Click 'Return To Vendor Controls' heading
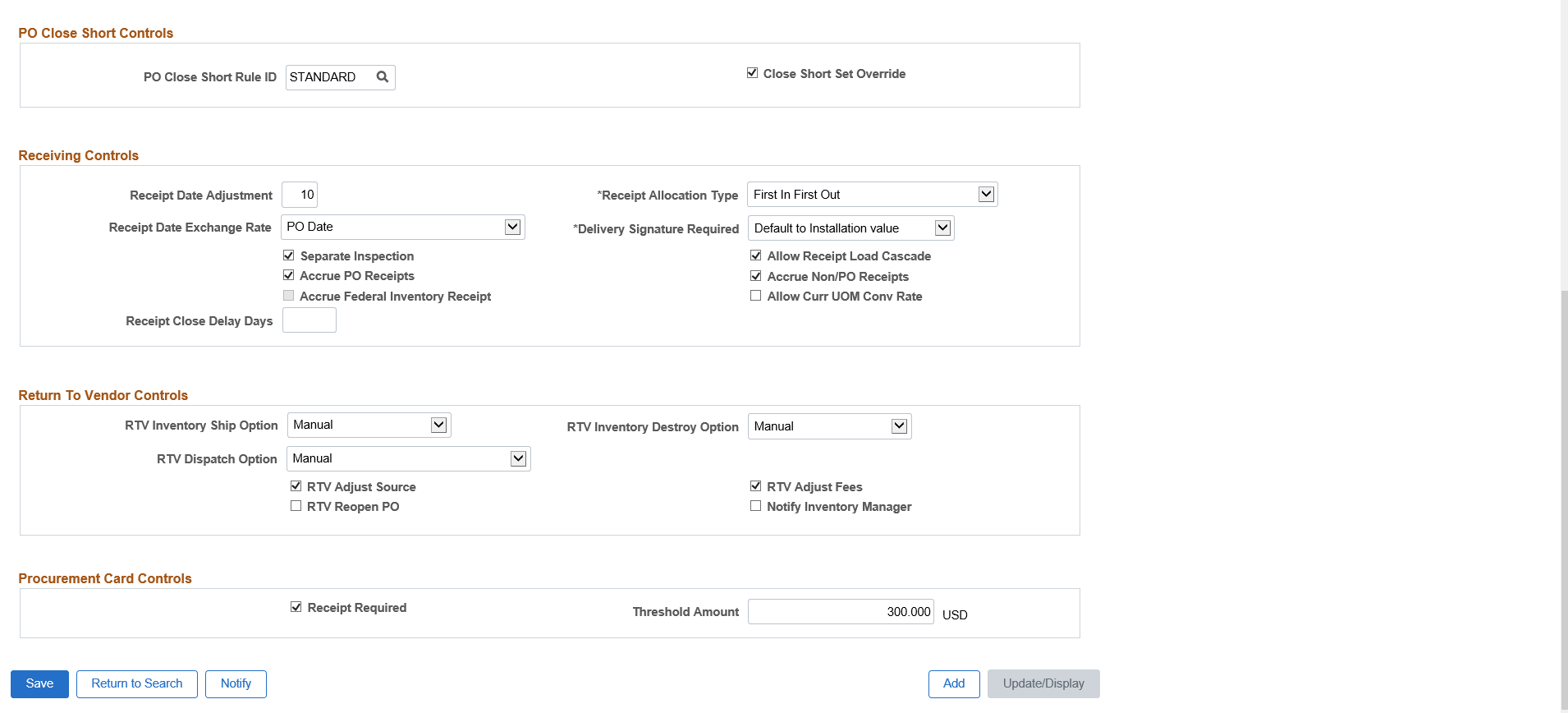The width and height of the screenshot is (1568, 713). click(x=103, y=395)
